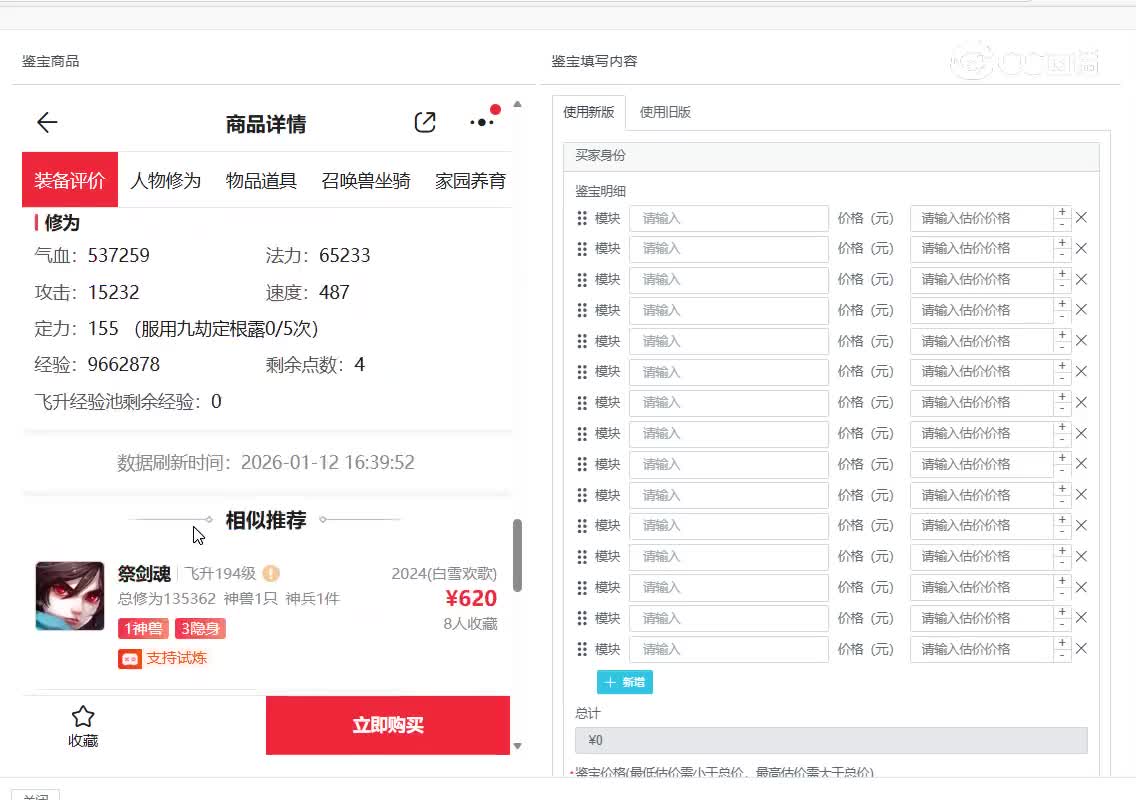
Task: Remove the last 模块 row using X
Action: point(1081,649)
